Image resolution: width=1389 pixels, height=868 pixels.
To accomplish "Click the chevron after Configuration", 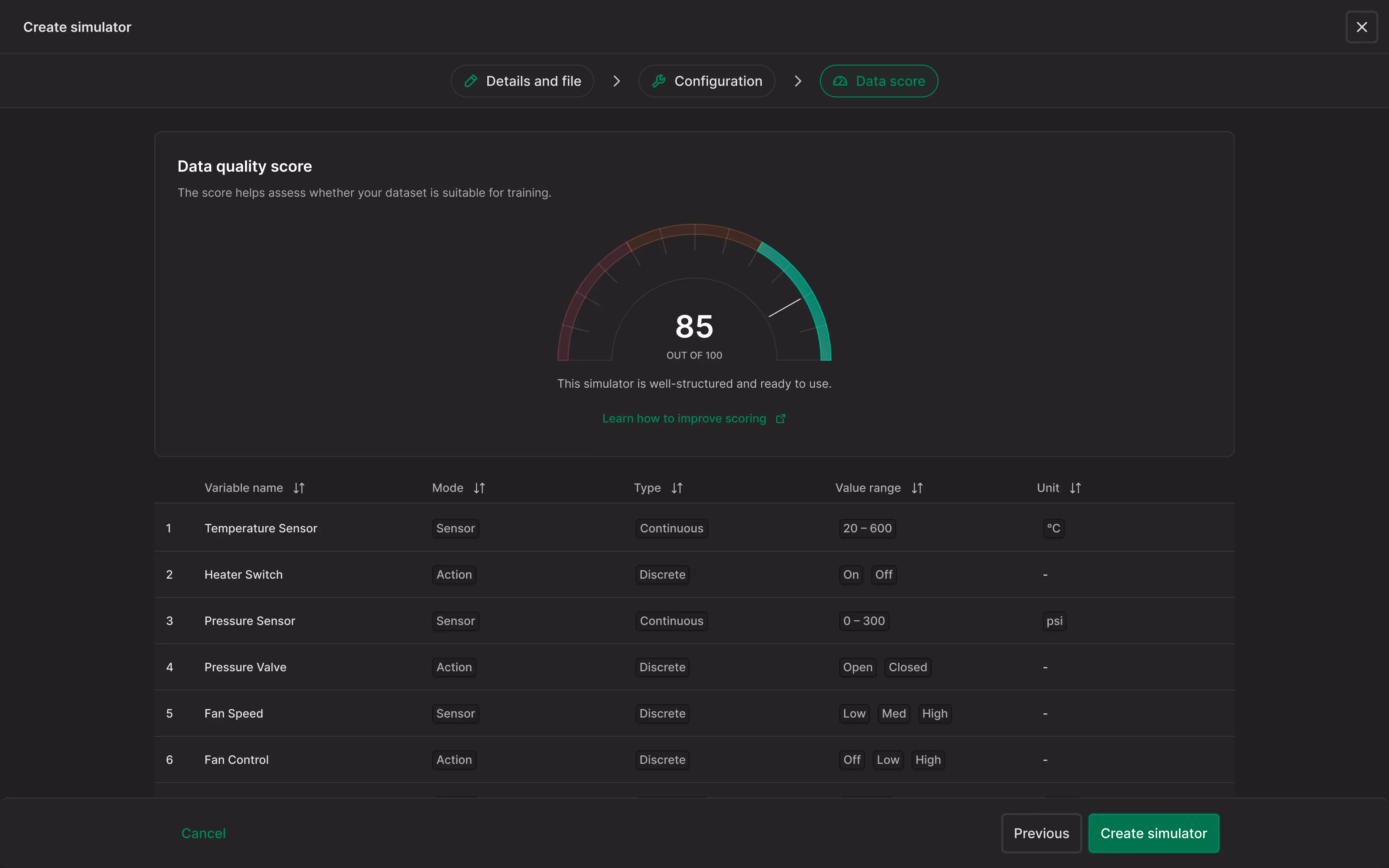I will click(x=798, y=81).
